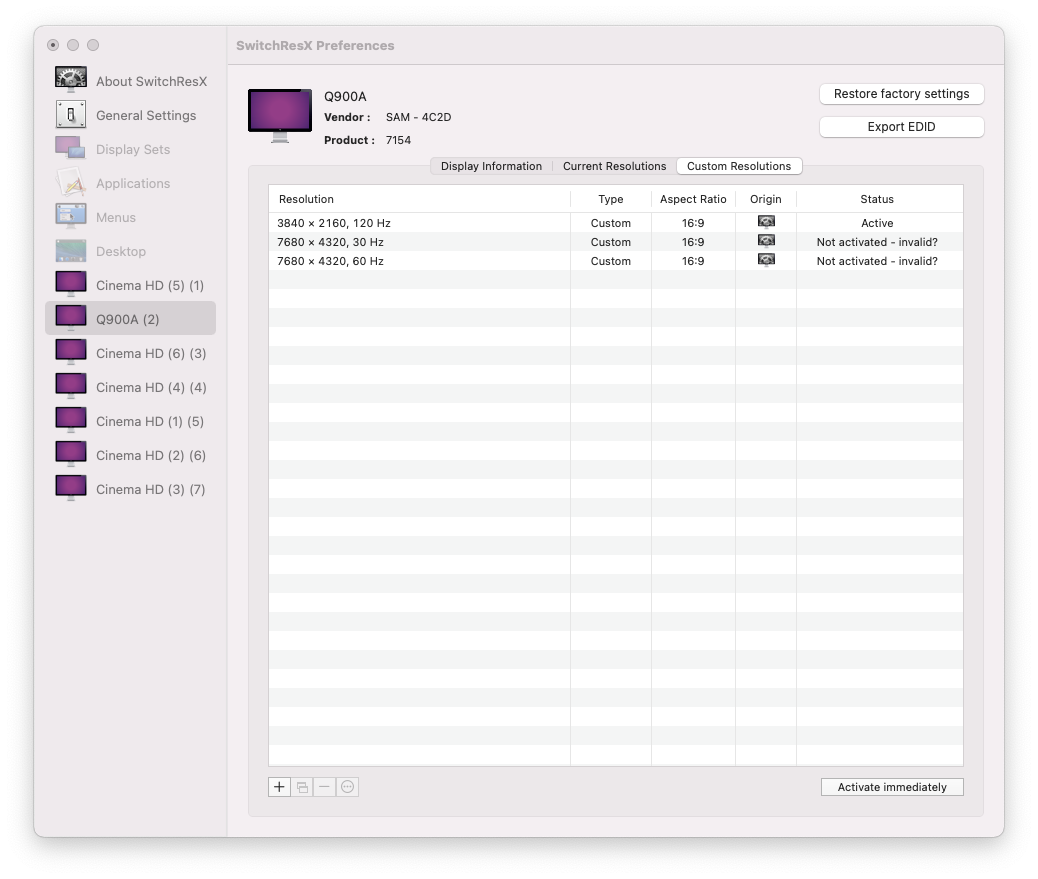Viewport: 1038px width, 879px height.
Task: Click 16:9 cell of 7680 × 4320, 60 Hz row
Action: tap(693, 261)
